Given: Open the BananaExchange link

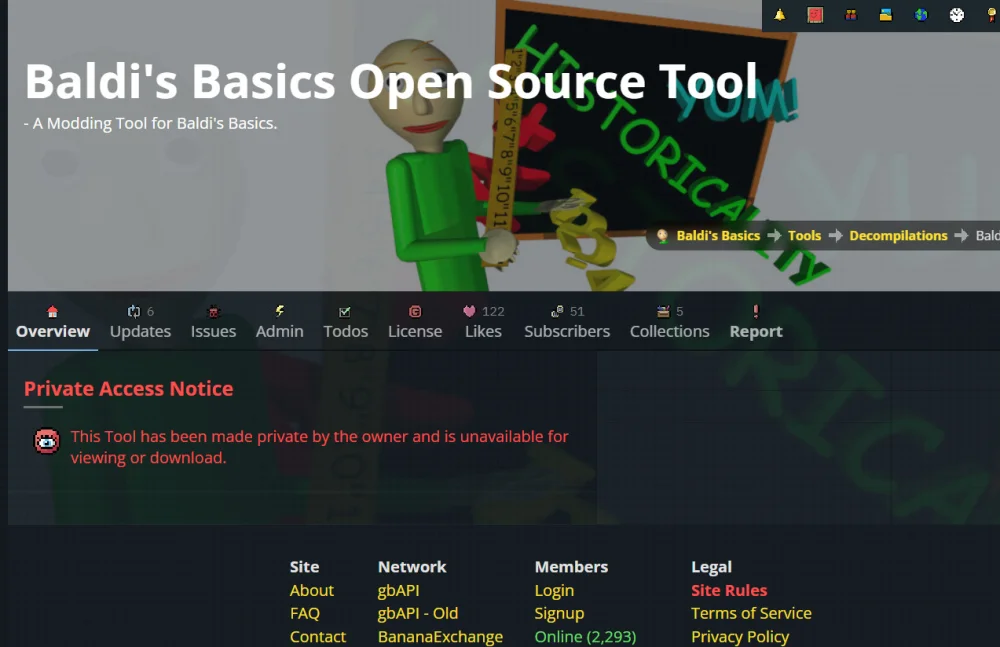Looking at the screenshot, I should (x=440, y=636).
